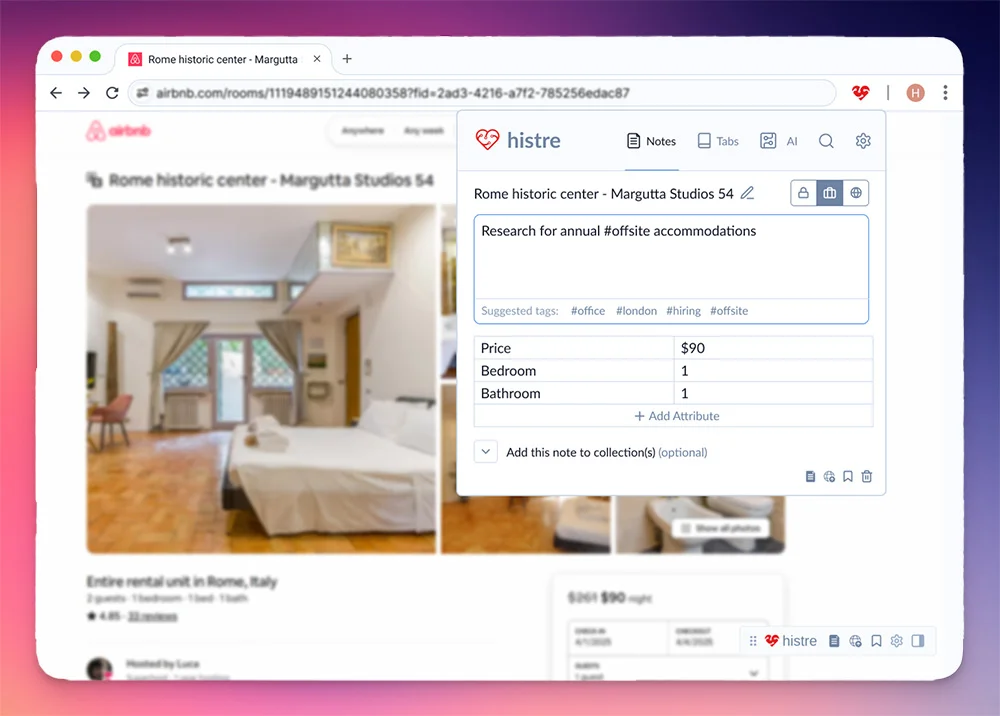Open the AI tab in histre
Image resolution: width=1000 pixels, height=716 pixels.
[x=779, y=141]
